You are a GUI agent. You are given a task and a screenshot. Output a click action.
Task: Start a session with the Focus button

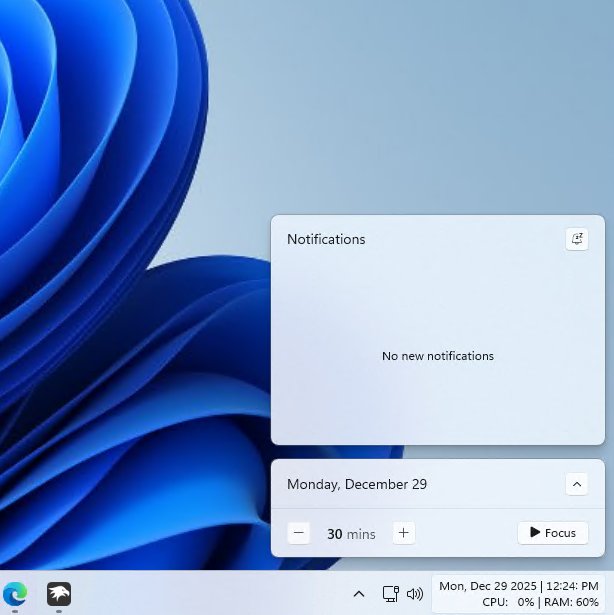552,533
